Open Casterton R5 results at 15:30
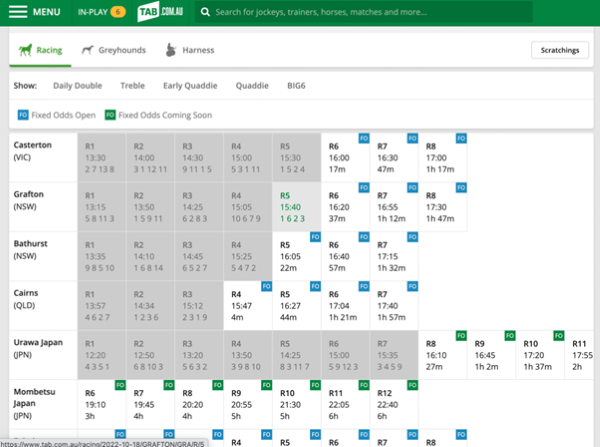Screen dimensions: 600x447 click(297, 158)
